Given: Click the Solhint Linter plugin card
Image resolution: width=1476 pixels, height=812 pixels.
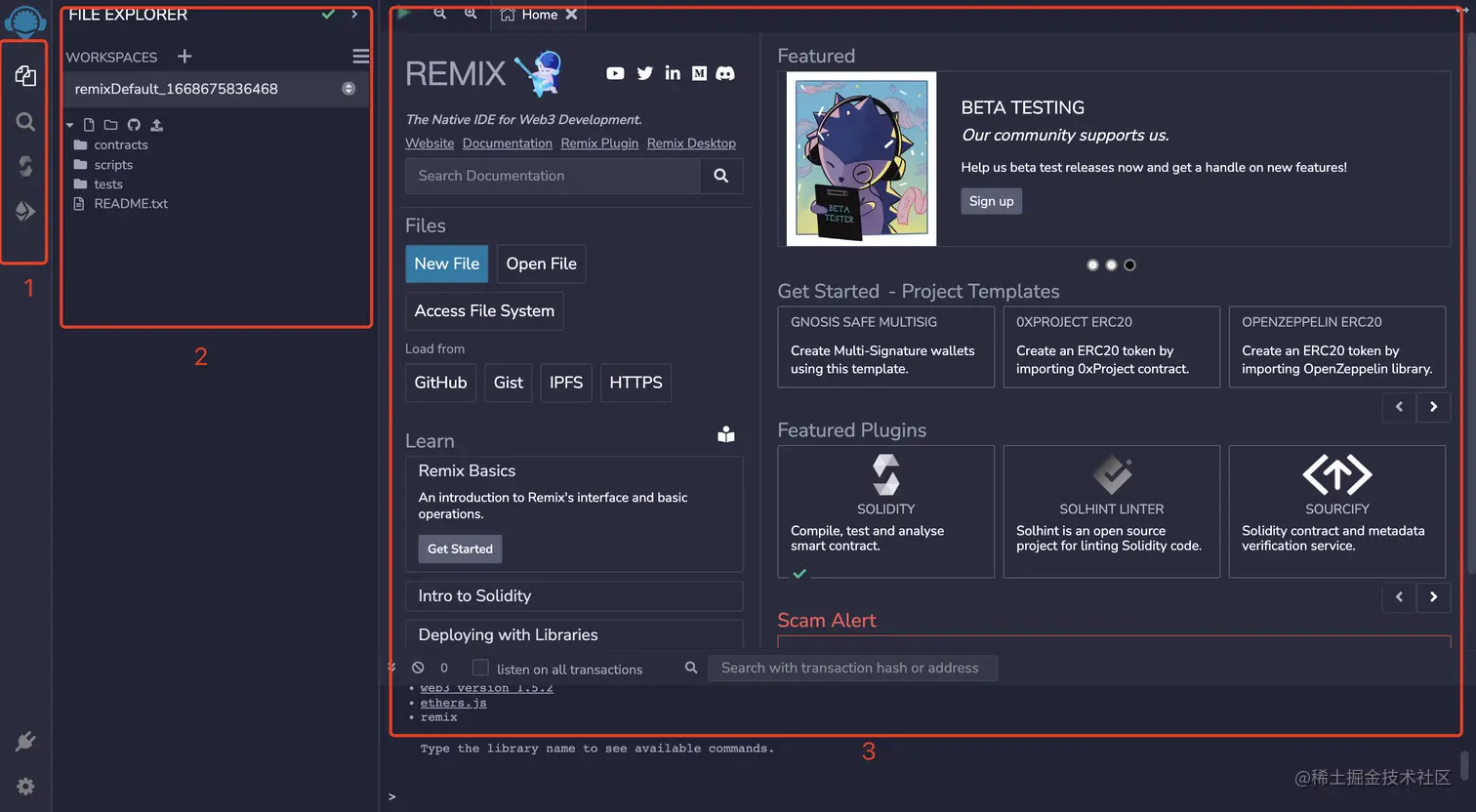Looking at the screenshot, I should (1112, 511).
